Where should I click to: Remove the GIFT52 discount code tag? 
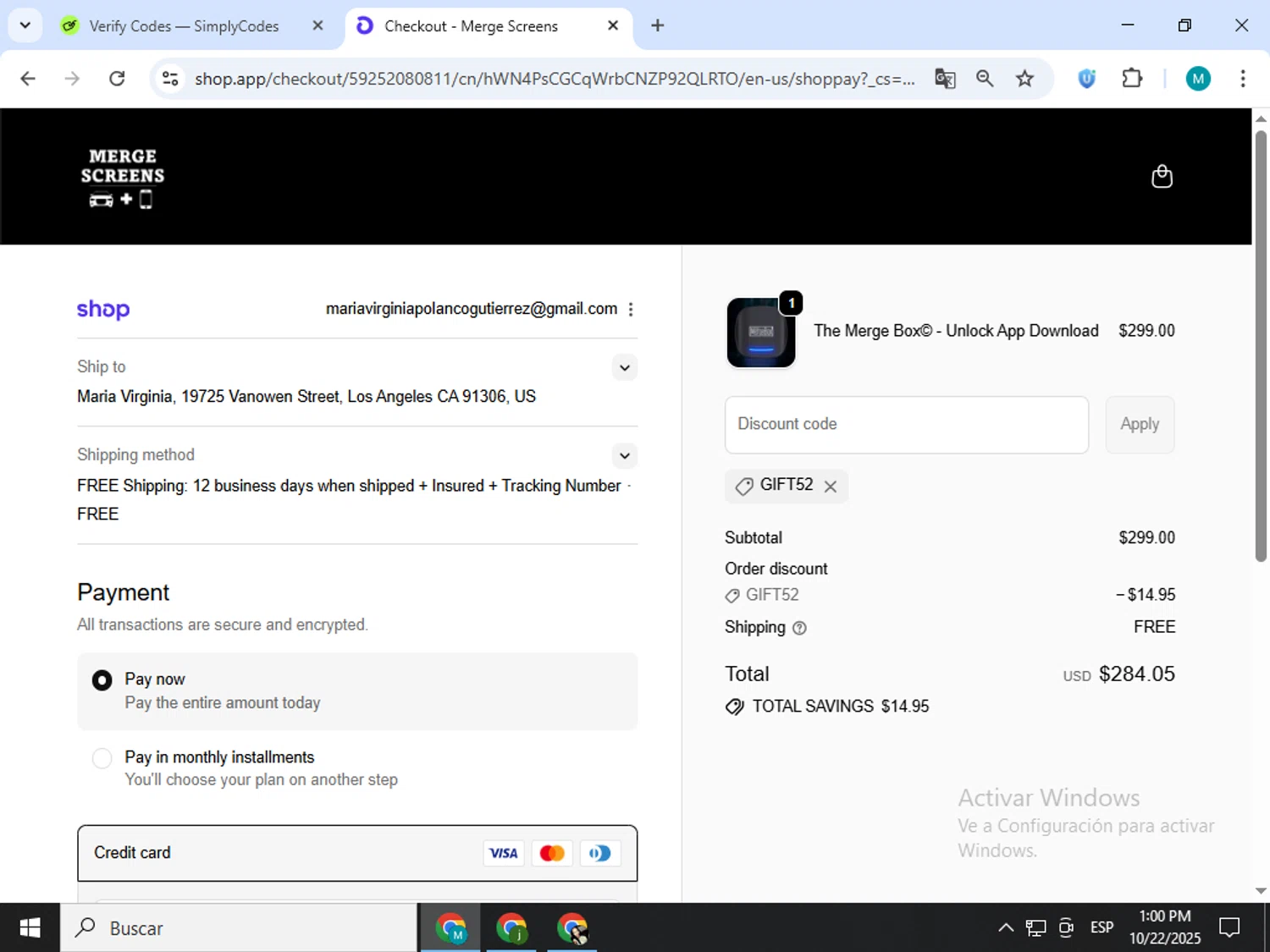(x=831, y=487)
